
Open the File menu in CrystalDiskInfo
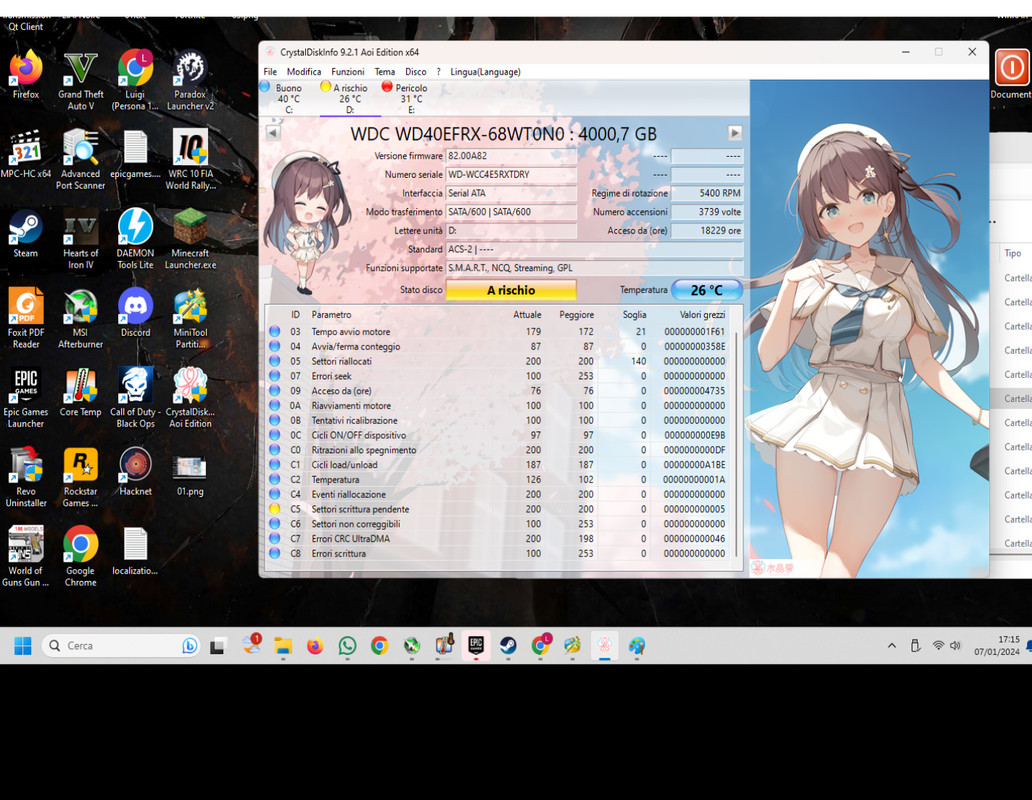pos(270,72)
